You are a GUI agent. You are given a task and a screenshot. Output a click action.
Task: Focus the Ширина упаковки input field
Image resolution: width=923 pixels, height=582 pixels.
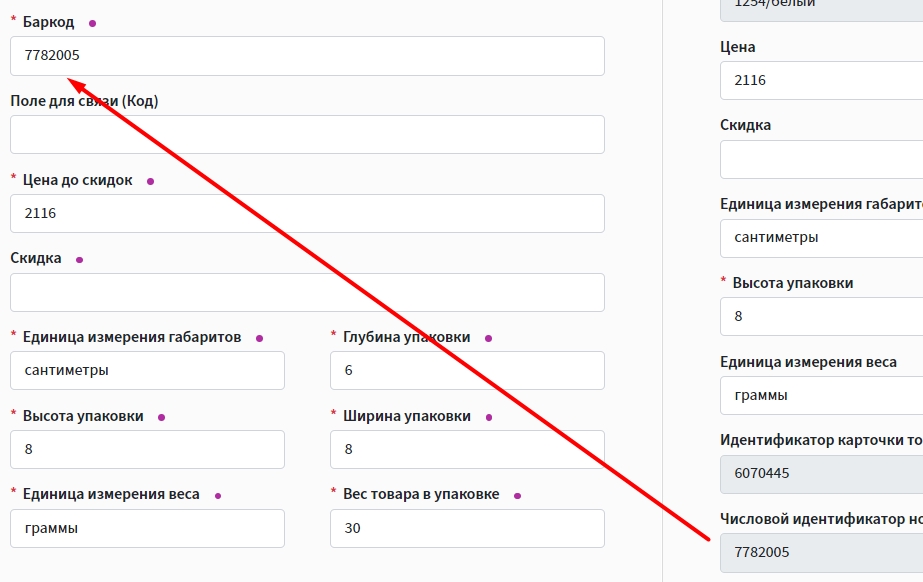467,449
